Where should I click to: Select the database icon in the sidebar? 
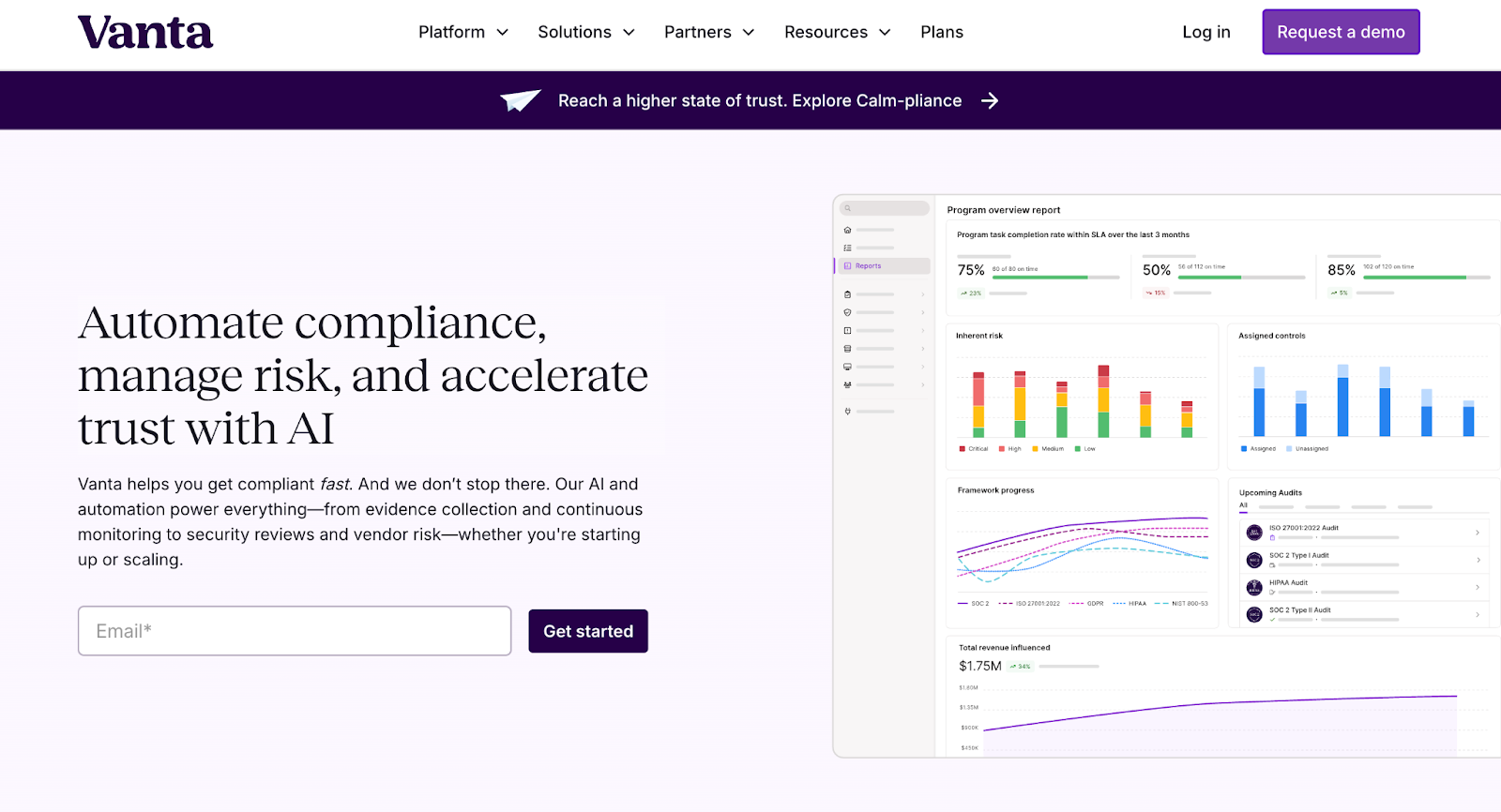(x=847, y=349)
